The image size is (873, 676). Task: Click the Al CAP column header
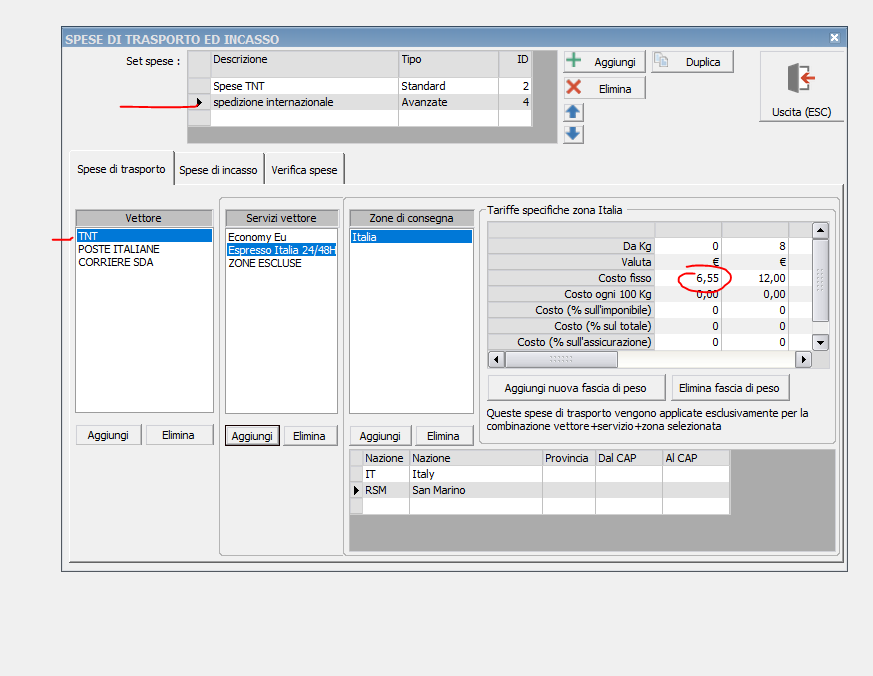(696, 458)
